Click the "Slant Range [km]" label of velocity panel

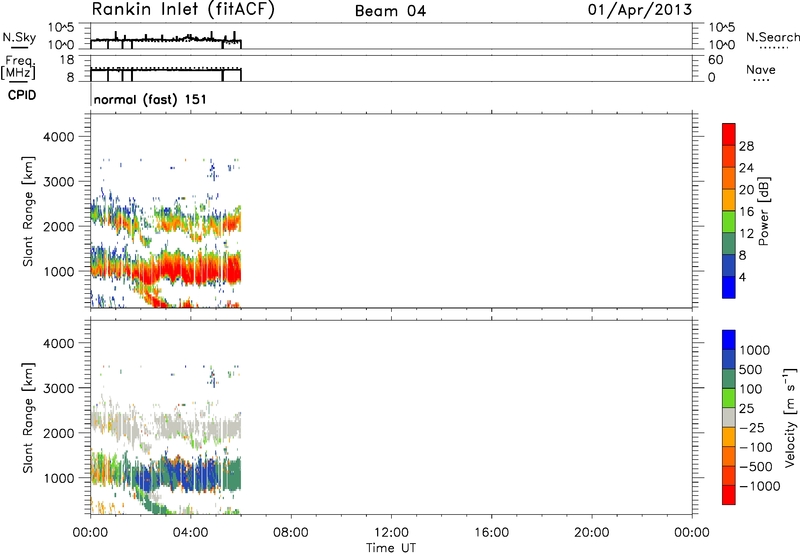pos(28,418)
